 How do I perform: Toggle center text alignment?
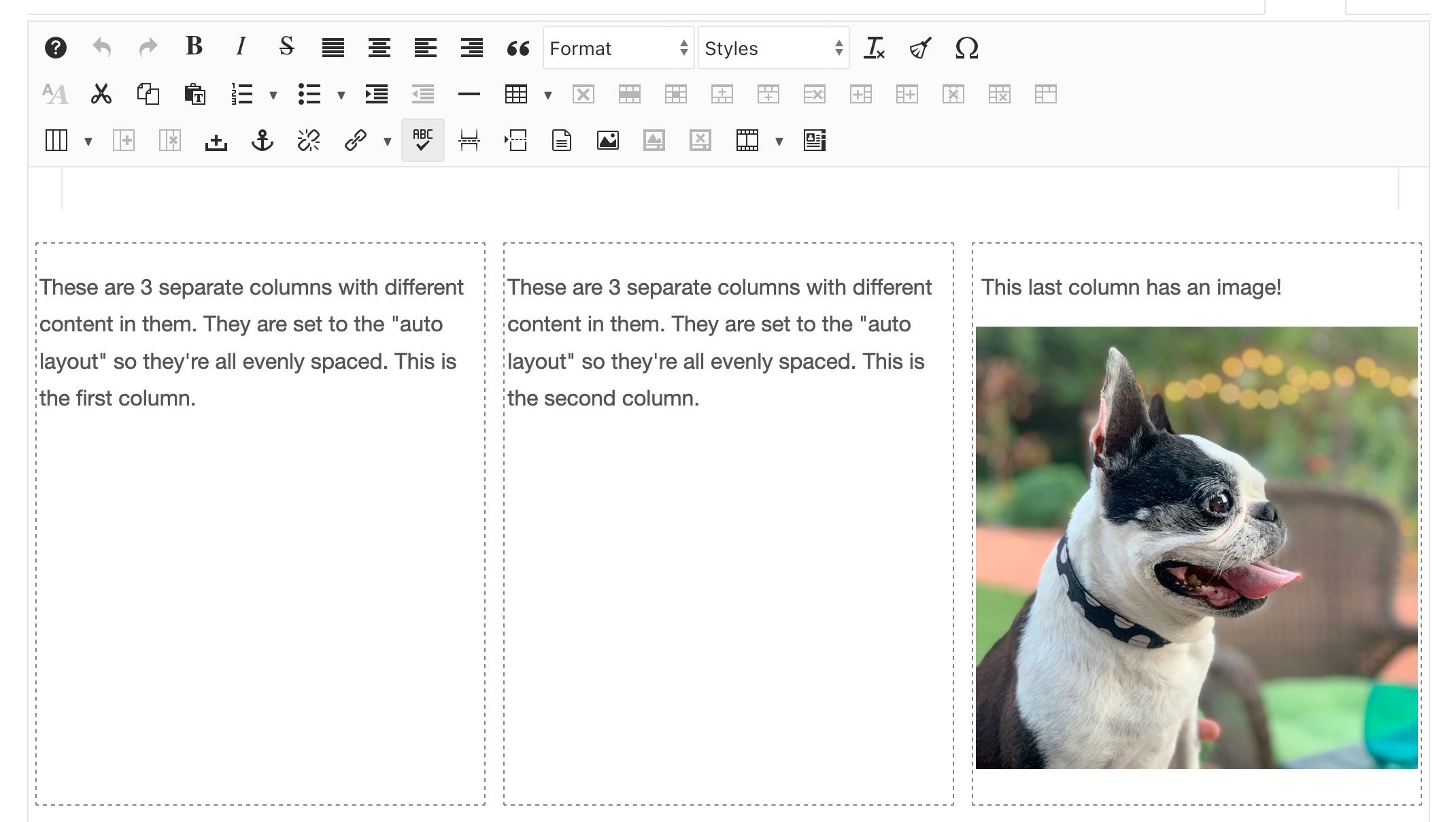click(x=379, y=48)
